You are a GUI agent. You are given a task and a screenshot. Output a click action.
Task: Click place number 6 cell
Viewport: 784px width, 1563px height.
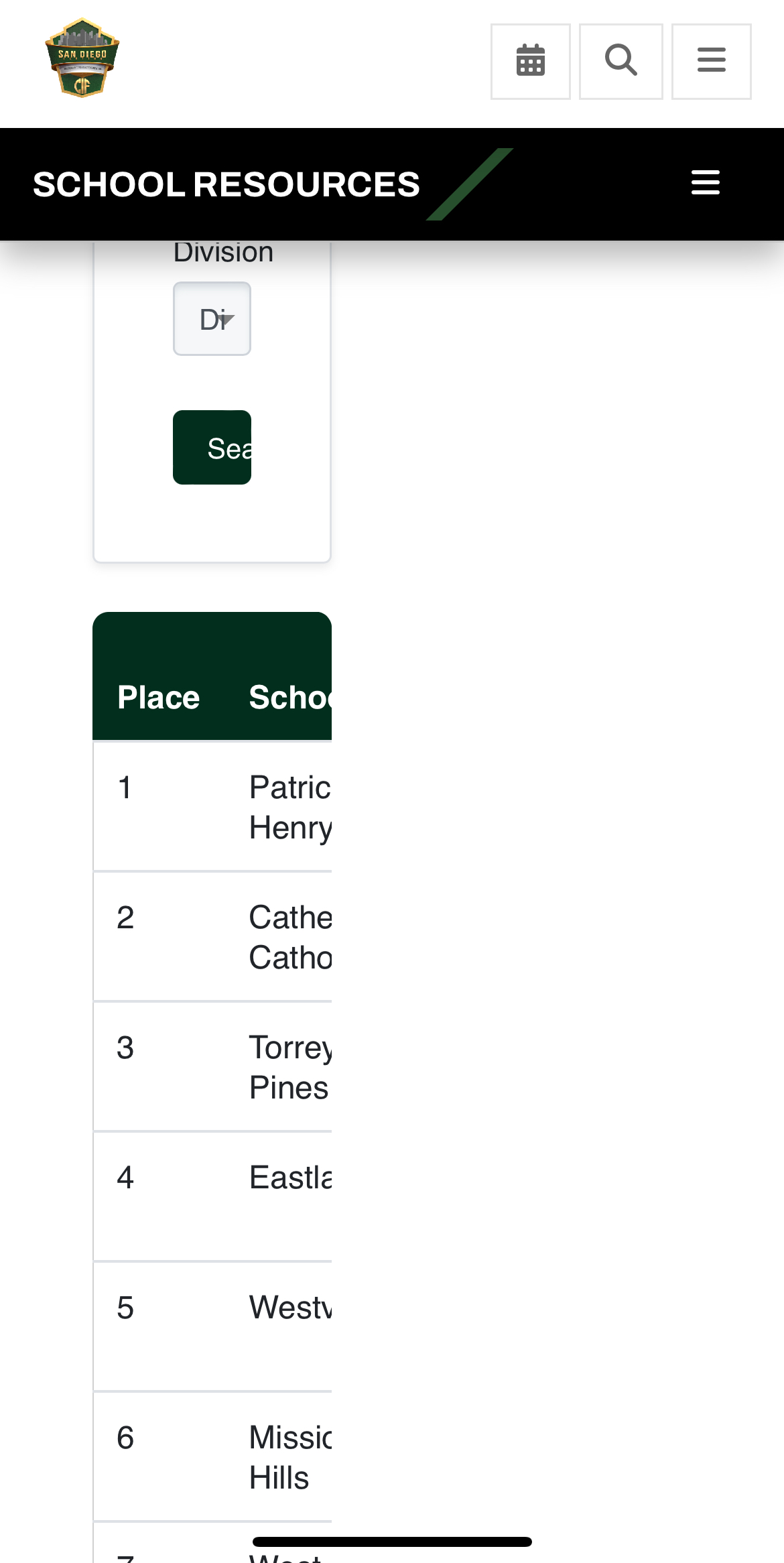[125, 1438]
